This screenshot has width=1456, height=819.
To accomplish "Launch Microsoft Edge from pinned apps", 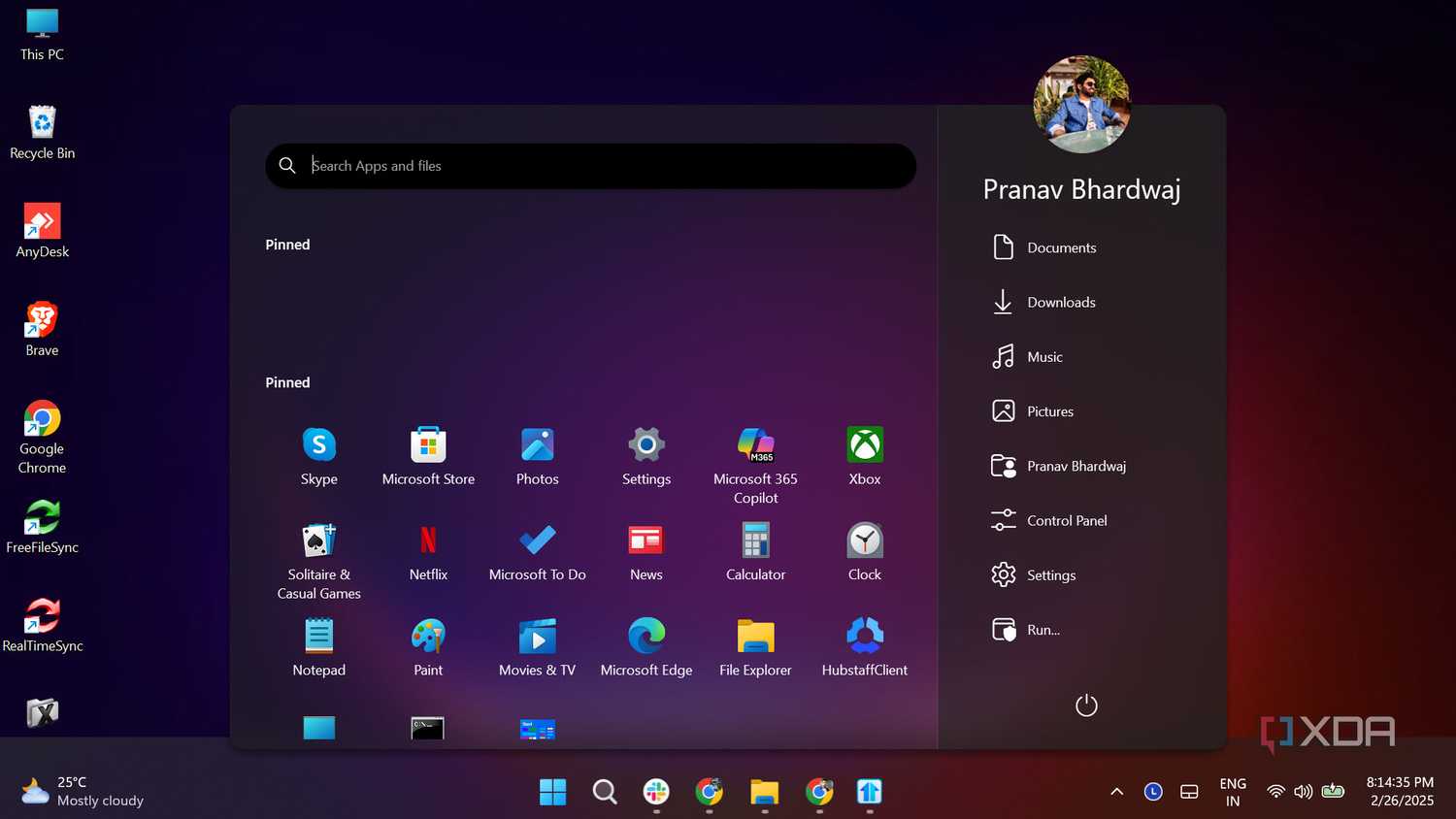I will pyautogui.click(x=646, y=647).
